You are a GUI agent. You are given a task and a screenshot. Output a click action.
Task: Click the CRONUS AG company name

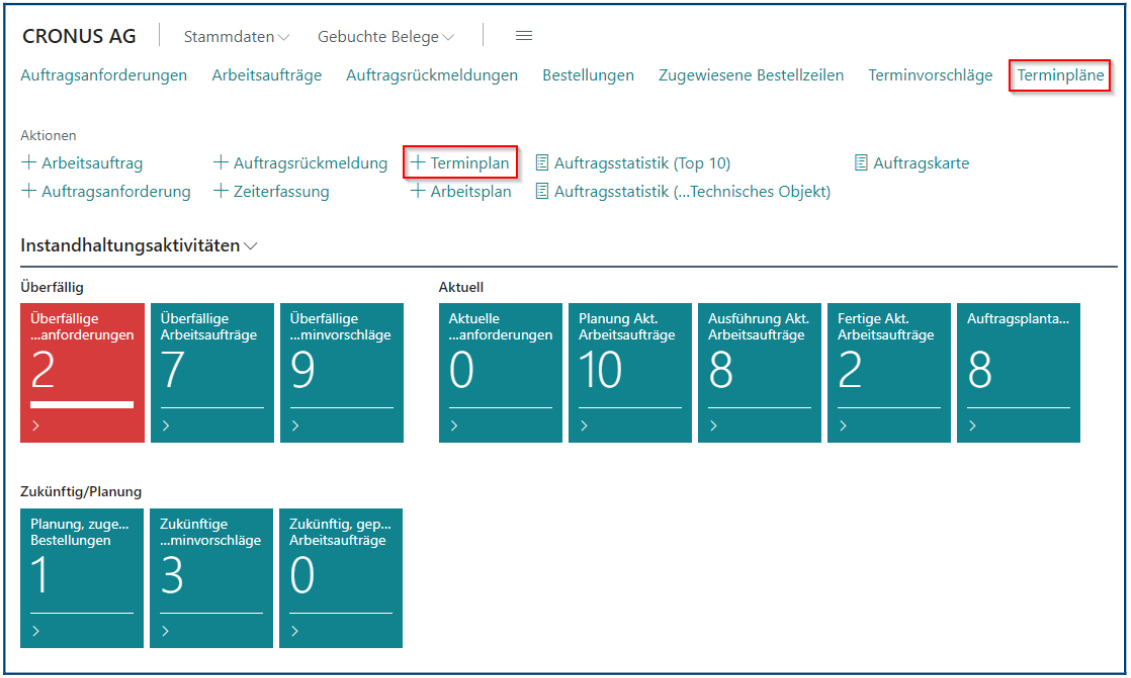click(79, 36)
